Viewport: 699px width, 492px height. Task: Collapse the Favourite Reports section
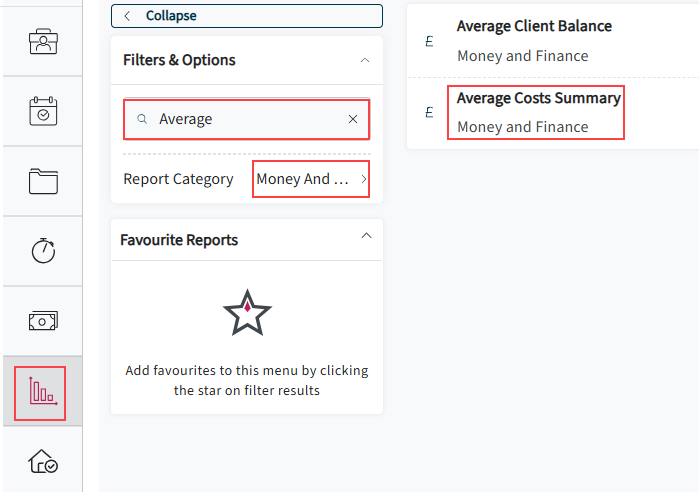(x=366, y=235)
